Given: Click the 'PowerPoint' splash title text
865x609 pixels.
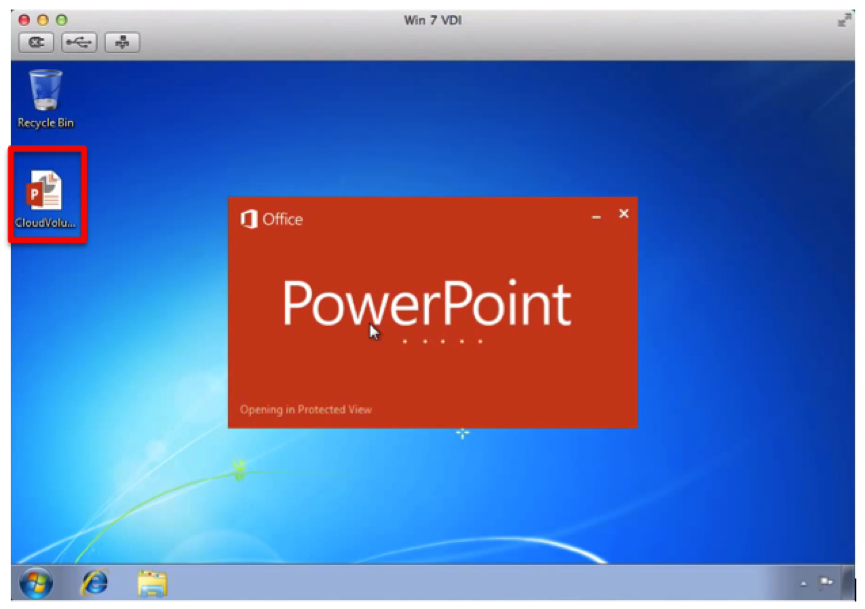Looking at the screenshot, I should 426,304.
